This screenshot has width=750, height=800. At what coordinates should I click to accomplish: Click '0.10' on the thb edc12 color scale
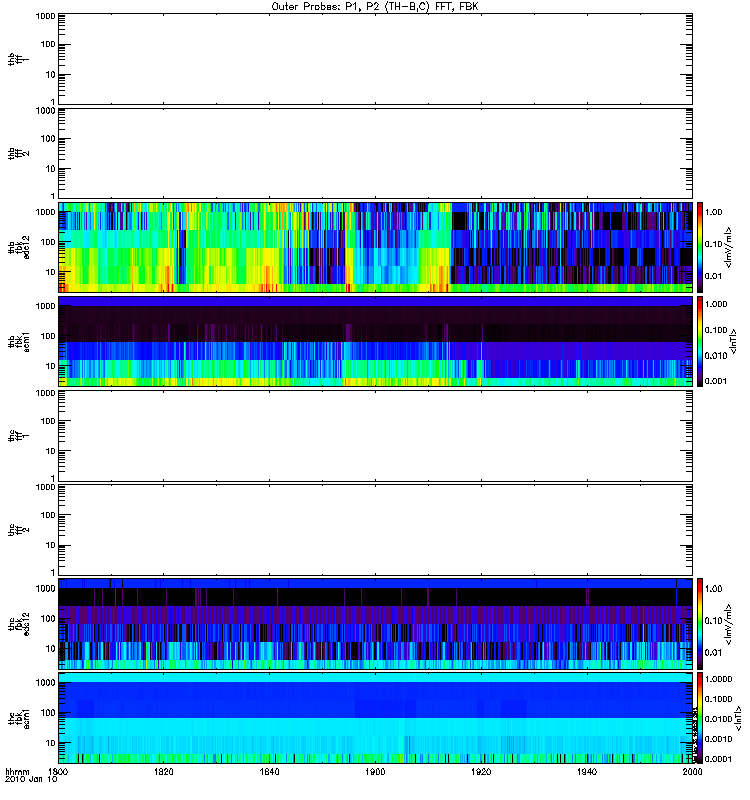713,244
